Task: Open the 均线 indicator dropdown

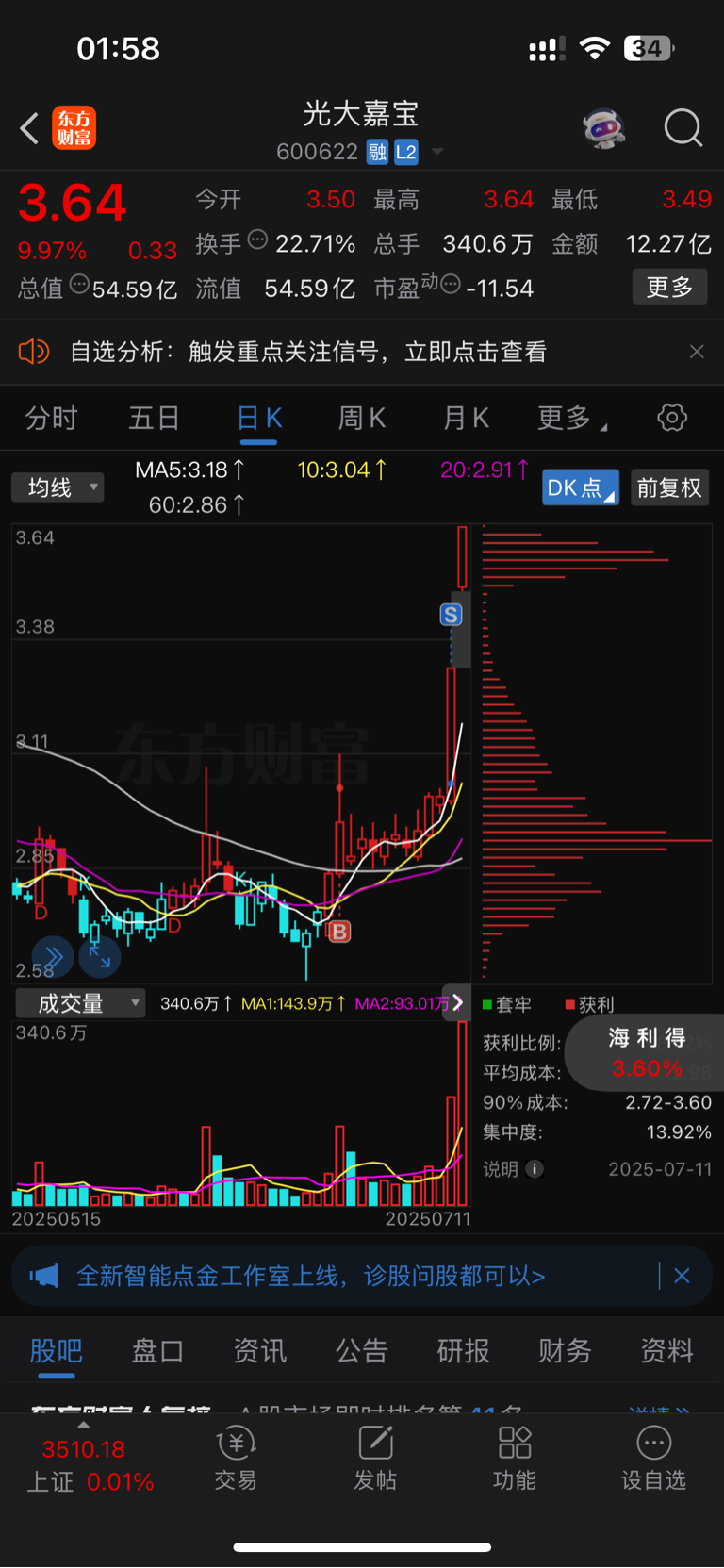Action: (58, 487)
